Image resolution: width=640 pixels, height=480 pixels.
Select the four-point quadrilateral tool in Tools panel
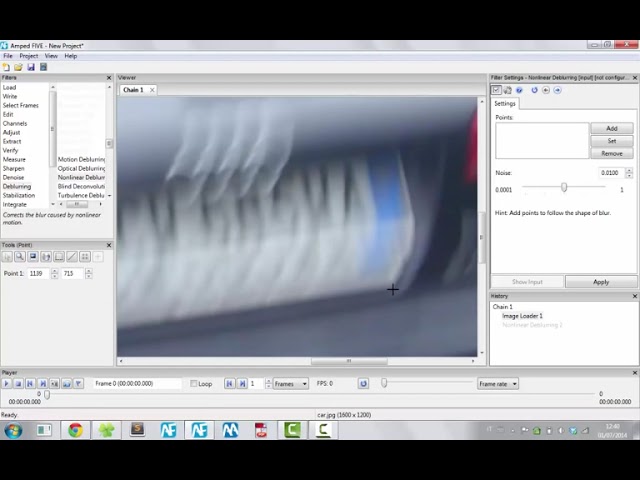tap(84, 257)
